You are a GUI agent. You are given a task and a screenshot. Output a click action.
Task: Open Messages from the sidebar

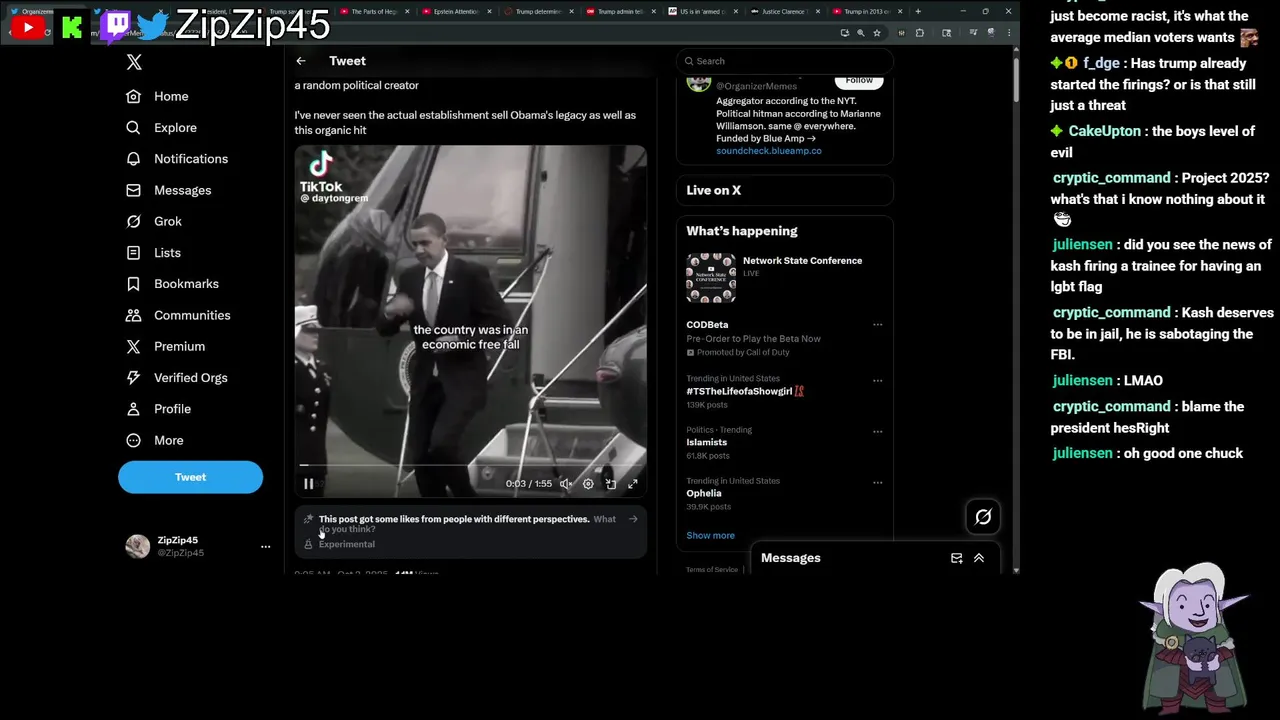(169, 190)
